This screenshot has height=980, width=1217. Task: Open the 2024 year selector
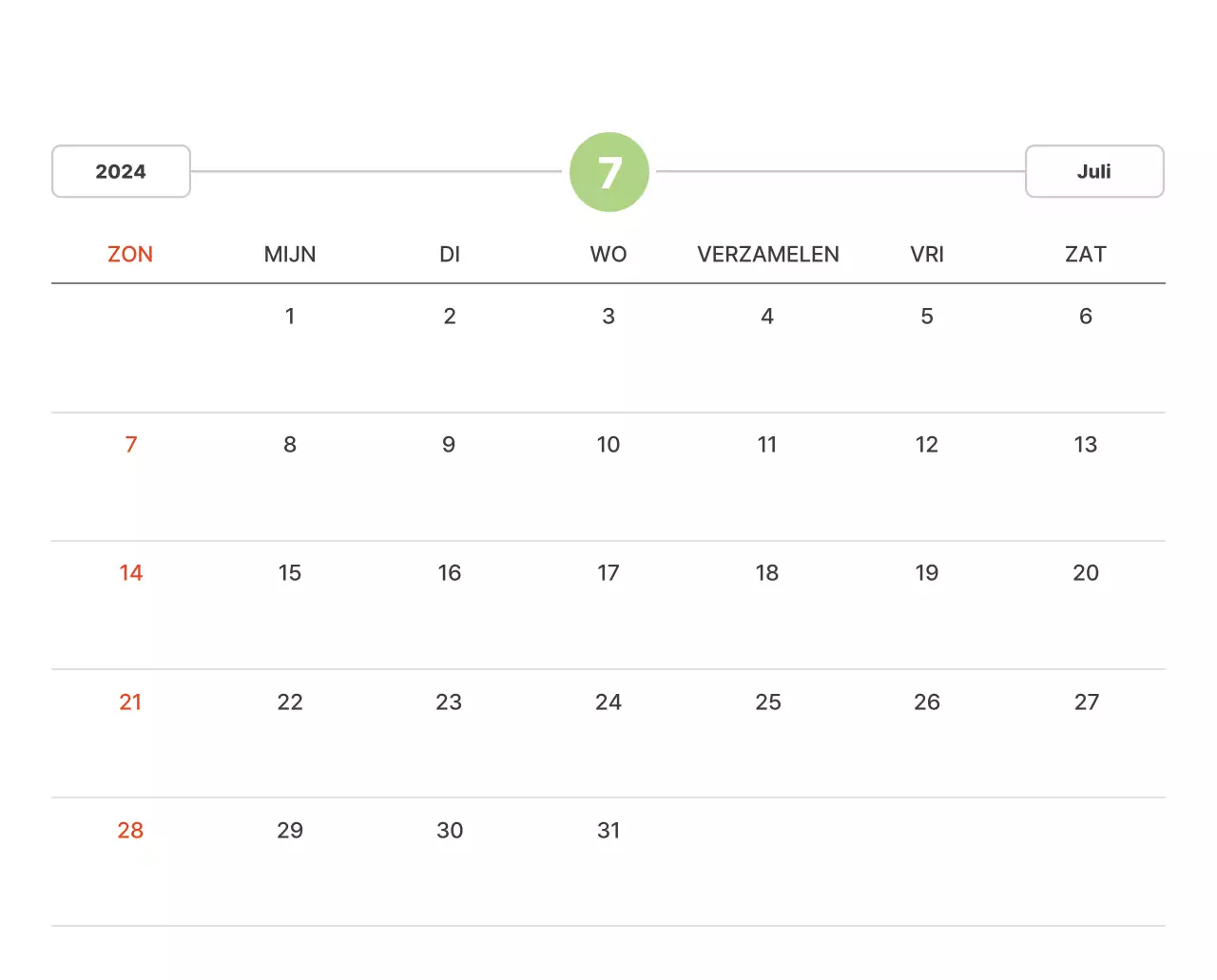[121, 172]
